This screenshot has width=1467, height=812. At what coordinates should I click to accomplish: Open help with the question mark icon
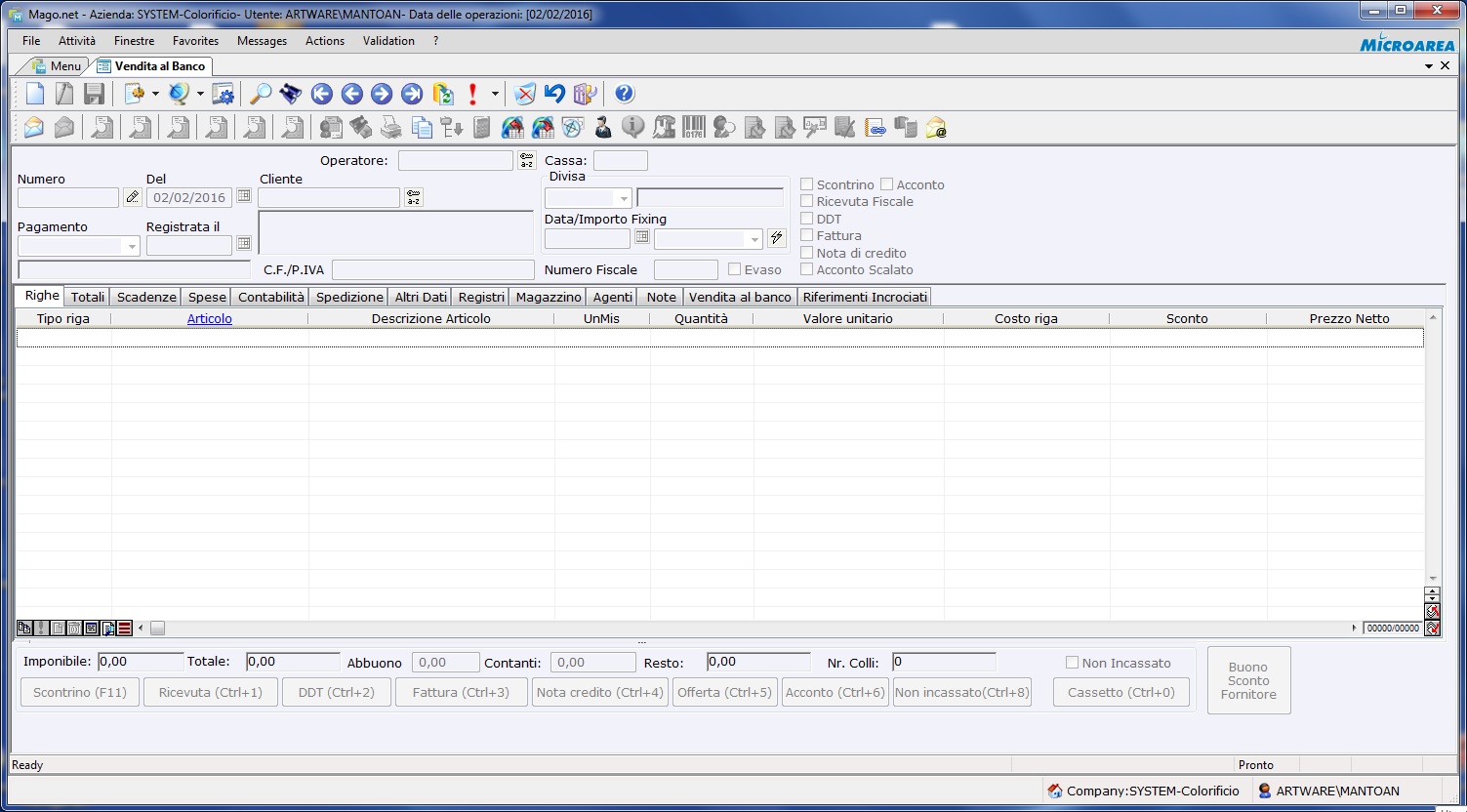(625, 94)
